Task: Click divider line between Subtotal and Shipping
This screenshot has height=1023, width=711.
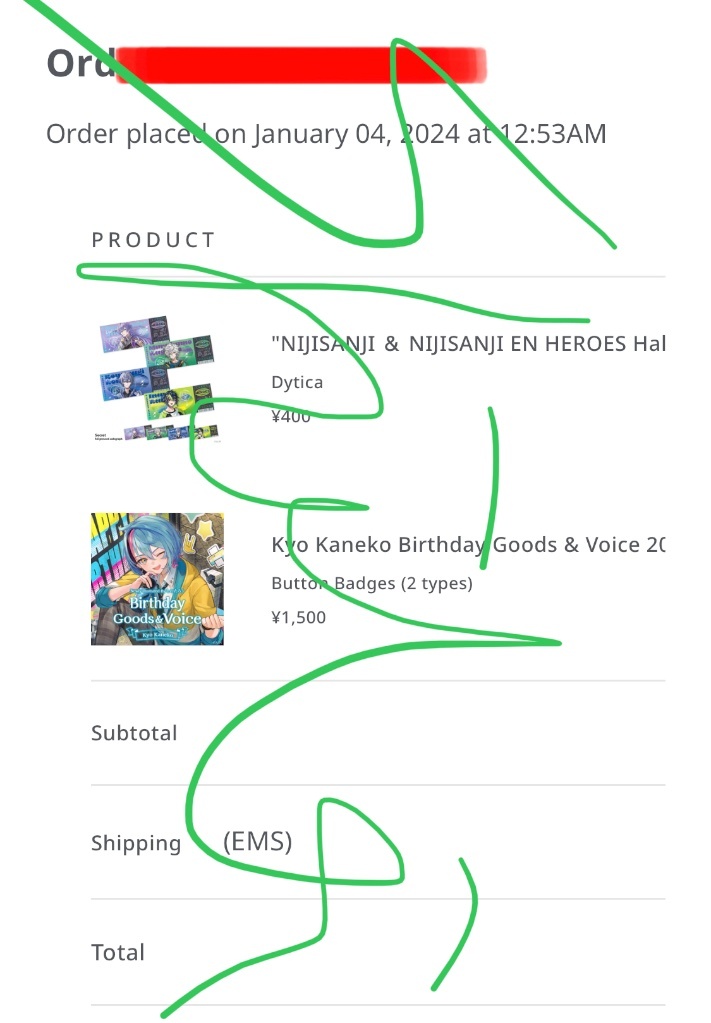Action: [378, 785]
